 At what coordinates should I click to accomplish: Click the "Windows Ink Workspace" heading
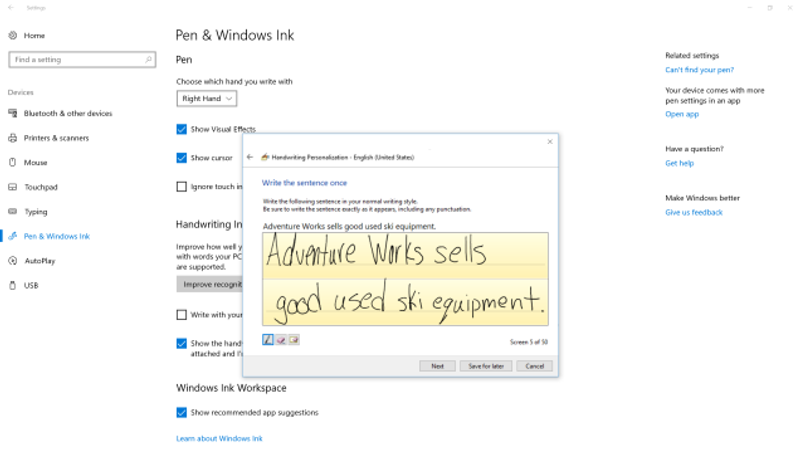click(x=231, y=388)
